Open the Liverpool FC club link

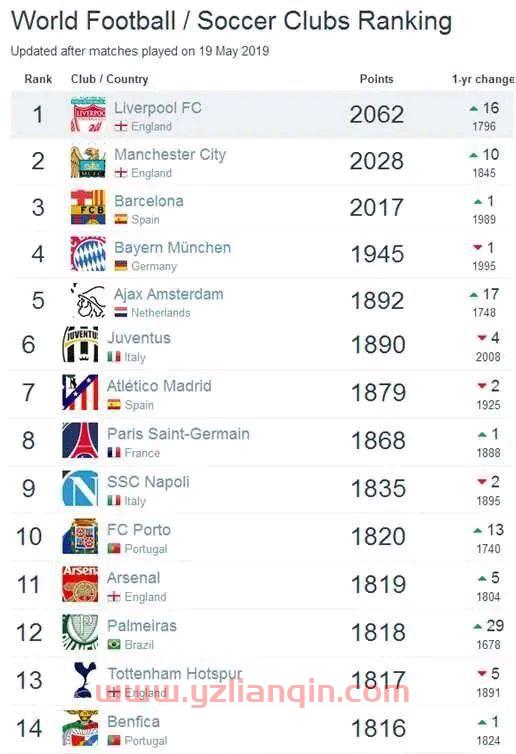(158, 108)
